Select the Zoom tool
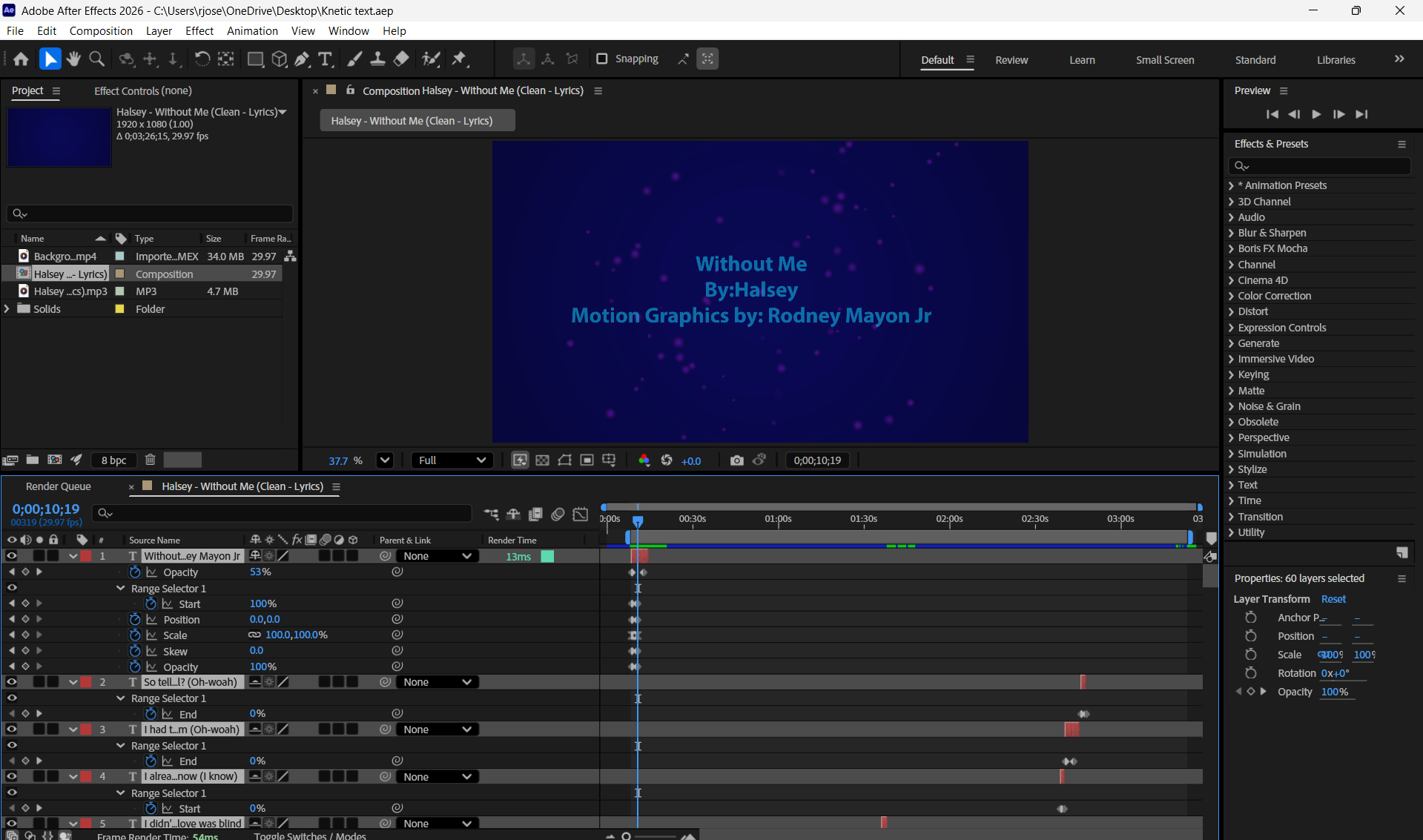Viewport: 1423px width, 840px height. pyautogui.click(x=96, y=59)
